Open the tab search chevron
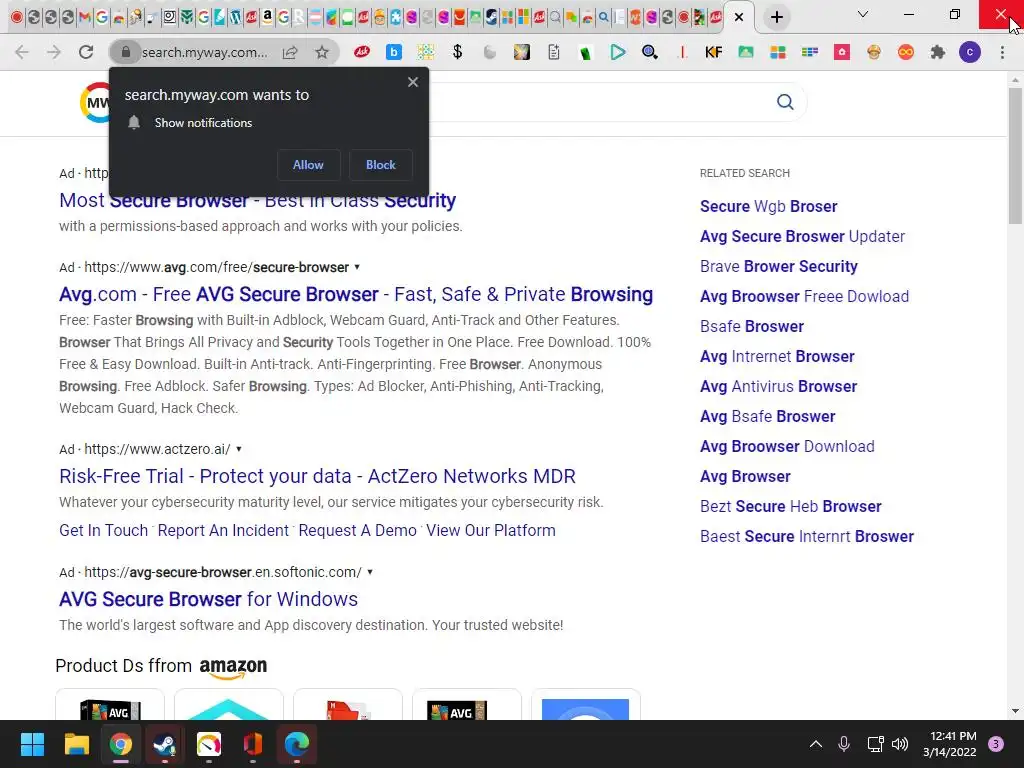Screen dimensions: 1024x768 (863, 14)
